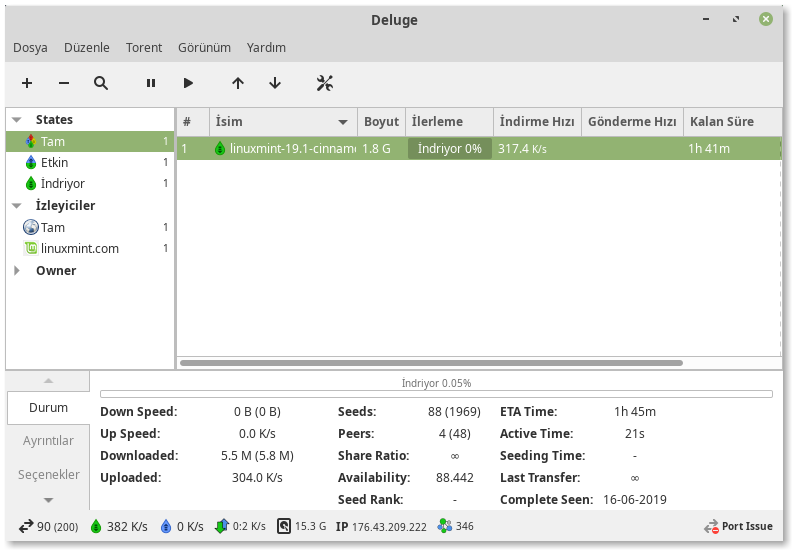
Task: Resume the torrent with play icon
Action: click(188, 83)
